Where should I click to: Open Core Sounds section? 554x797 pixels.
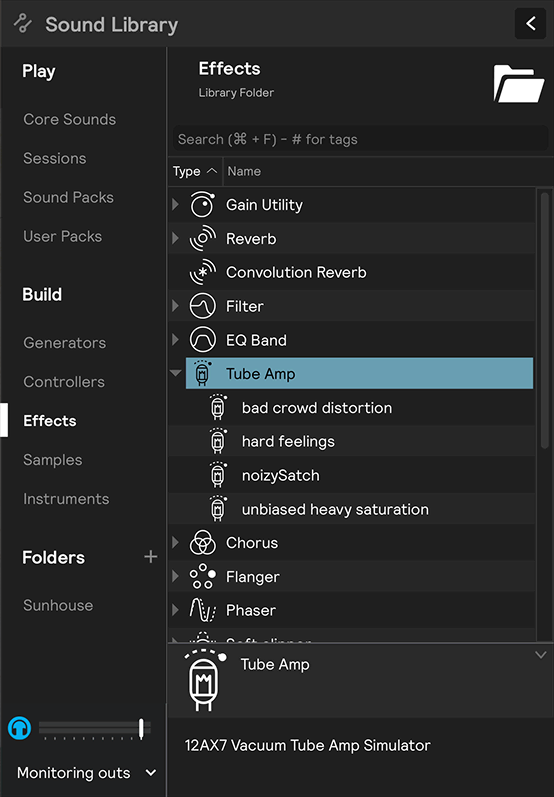point(70,119)
